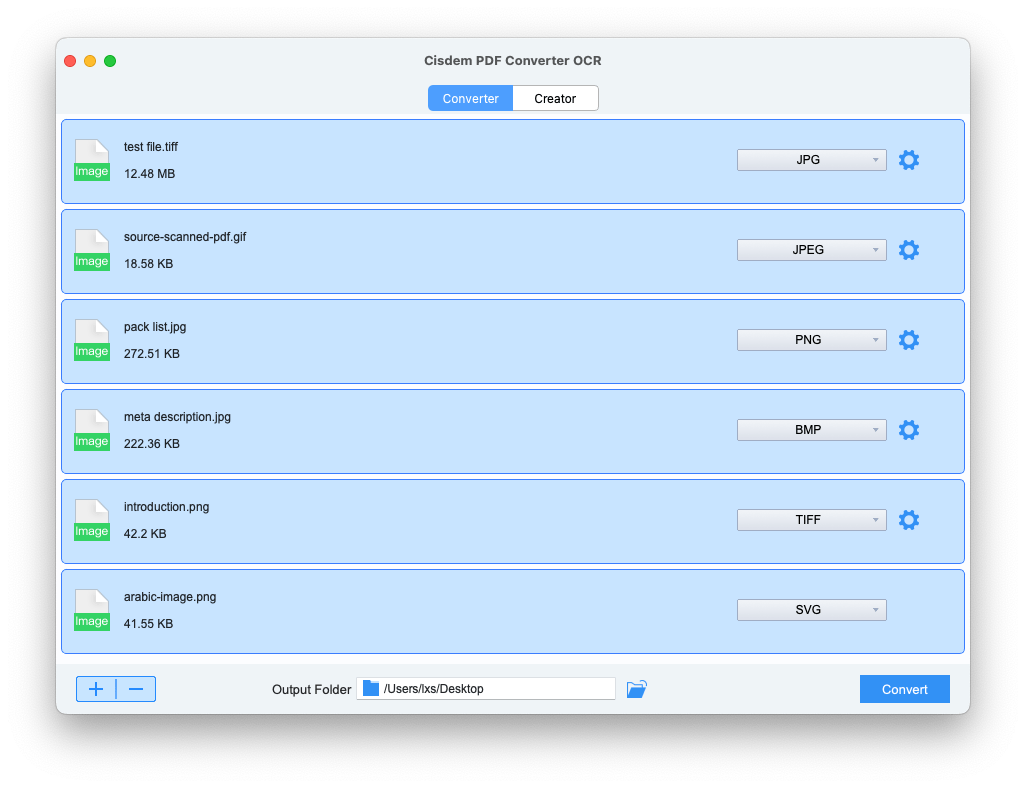Open settings gear for test file.tiff
Screen dimensions: 1026x788
[x=909, y=160]
